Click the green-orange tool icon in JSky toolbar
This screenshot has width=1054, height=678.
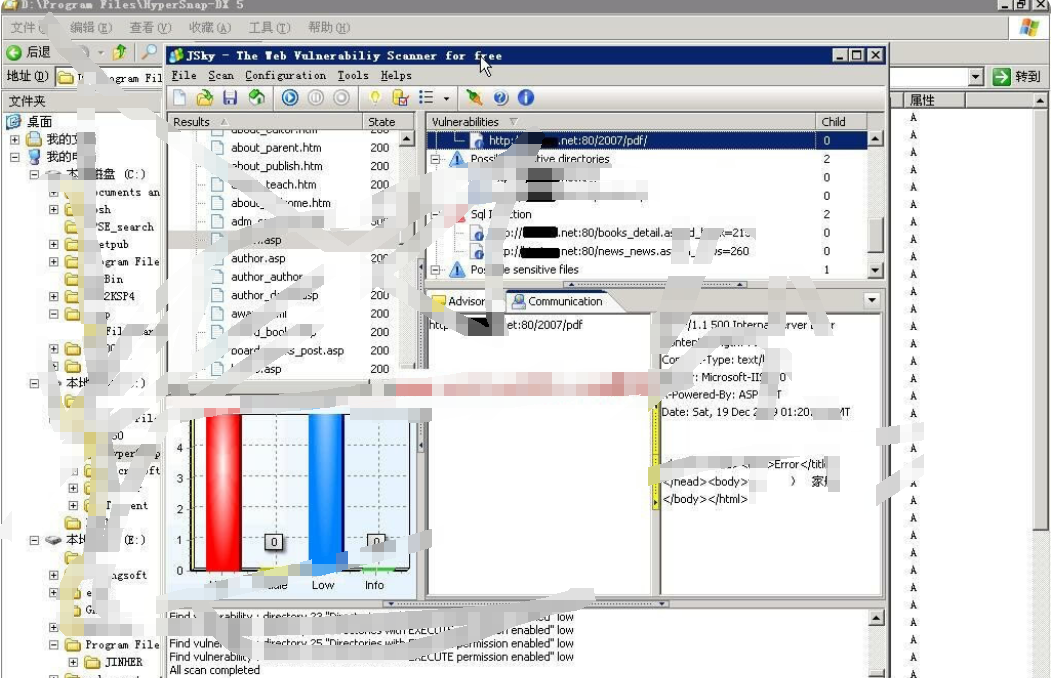click(474, 97)
